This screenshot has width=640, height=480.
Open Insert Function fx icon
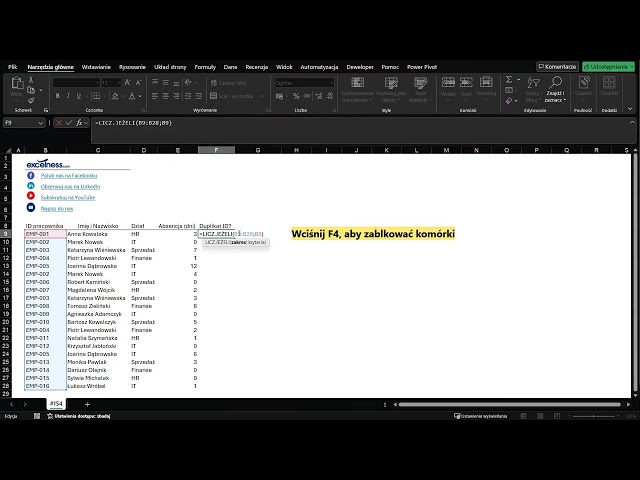coord(79,122)
